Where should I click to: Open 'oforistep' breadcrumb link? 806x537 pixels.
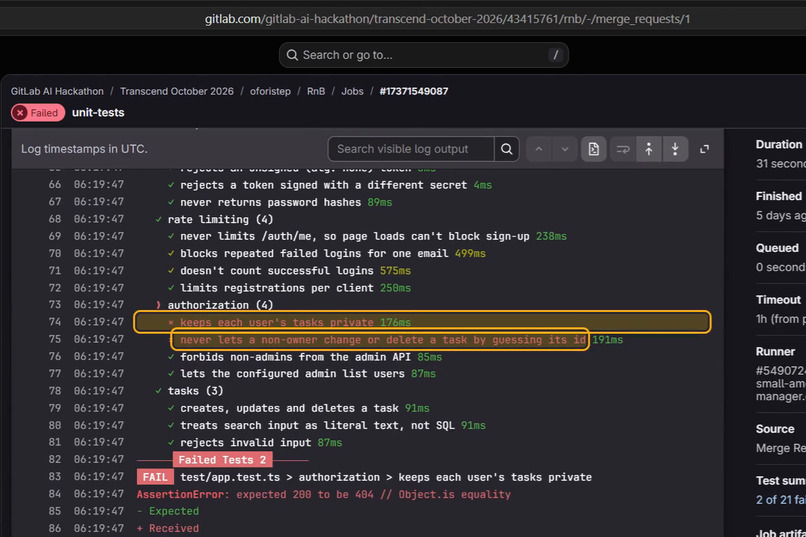[x=270, y=91]
